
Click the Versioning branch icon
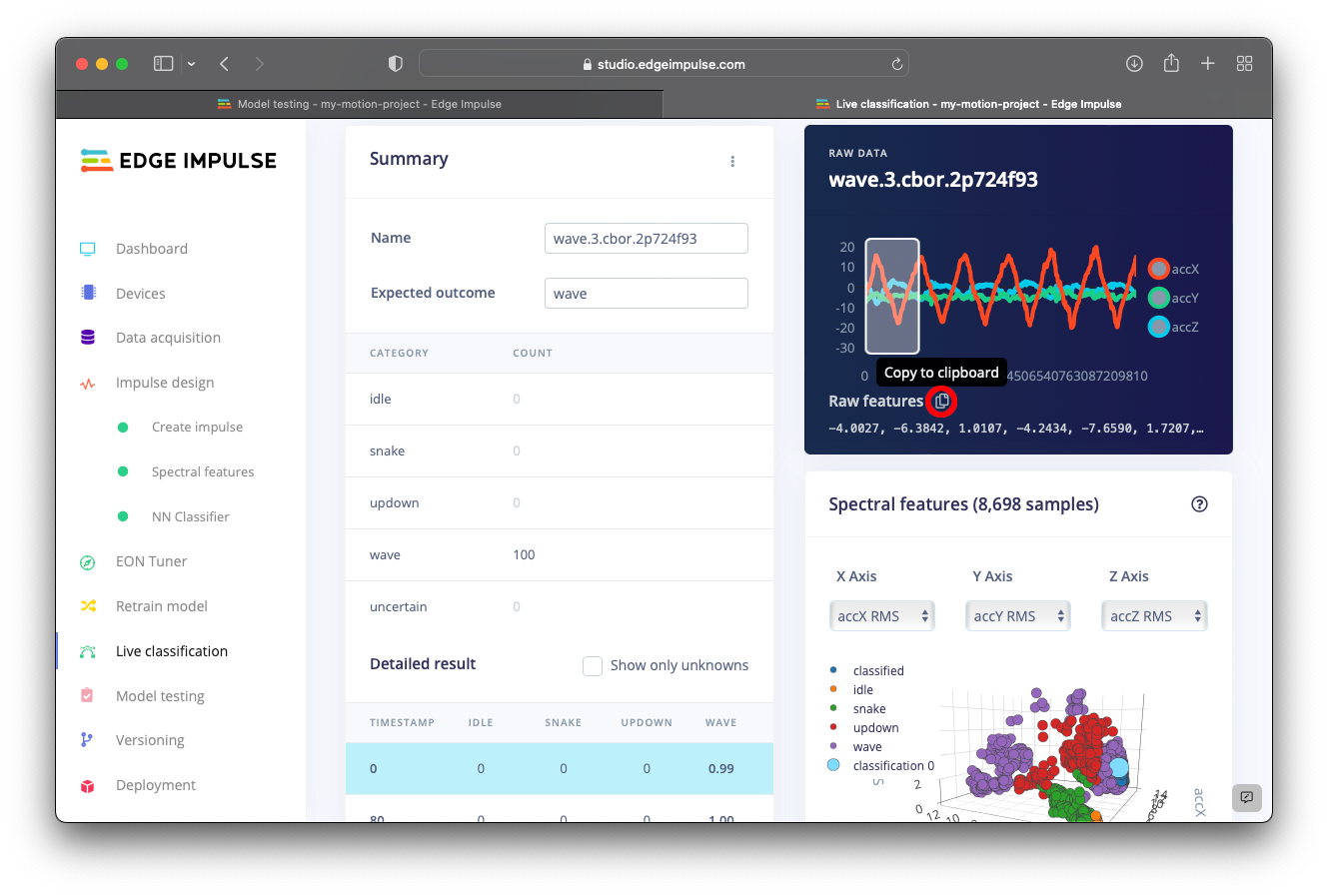(x=87, y=740)
